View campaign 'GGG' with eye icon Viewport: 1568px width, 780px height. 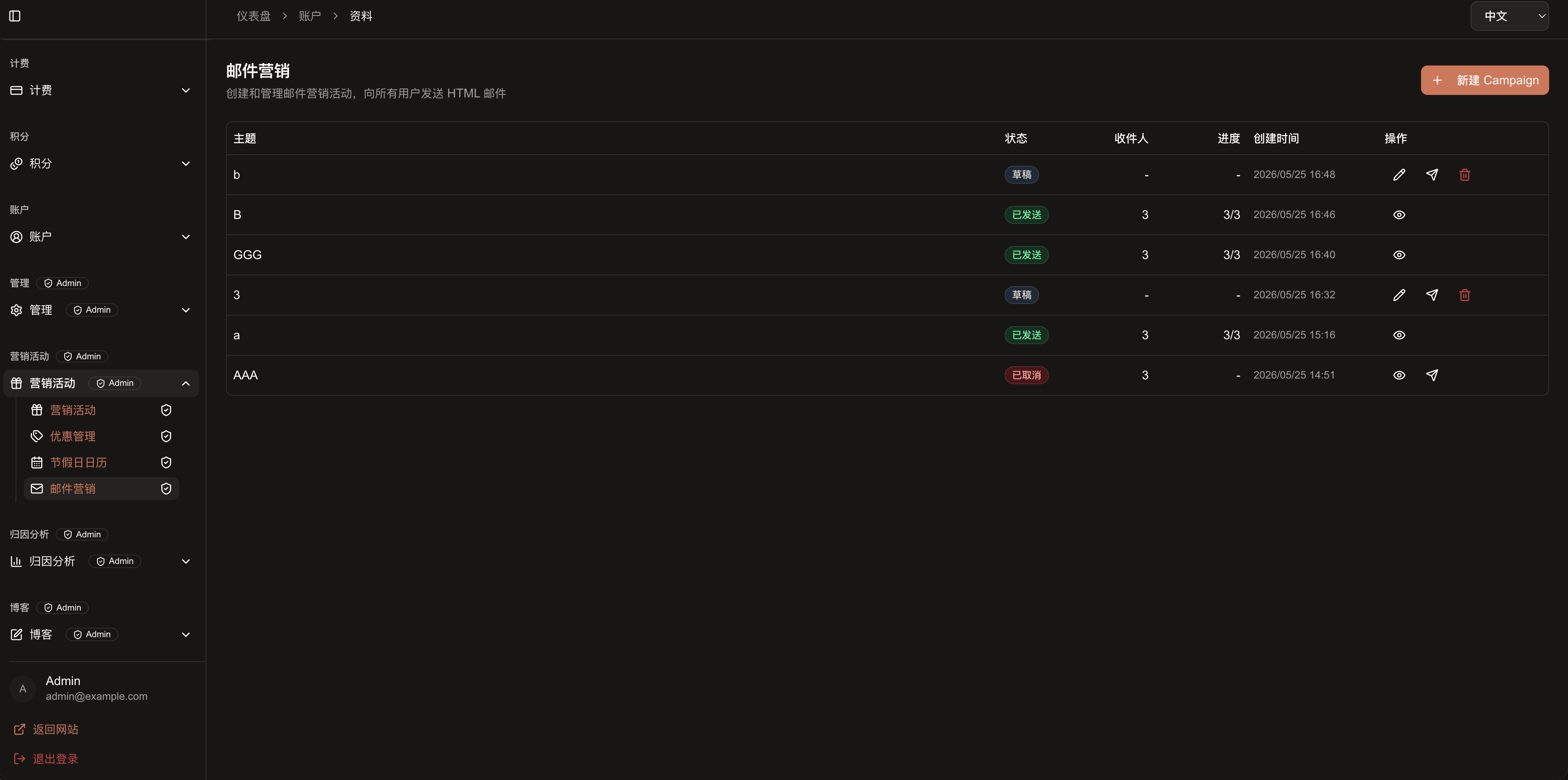[x=1399, y=255]
